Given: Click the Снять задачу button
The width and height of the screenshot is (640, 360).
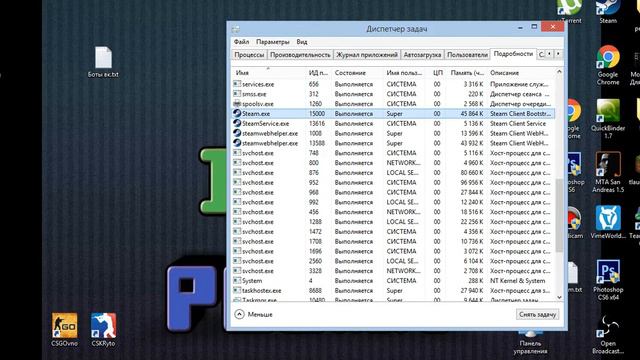Looking at the screenshot, I should 537,314.
